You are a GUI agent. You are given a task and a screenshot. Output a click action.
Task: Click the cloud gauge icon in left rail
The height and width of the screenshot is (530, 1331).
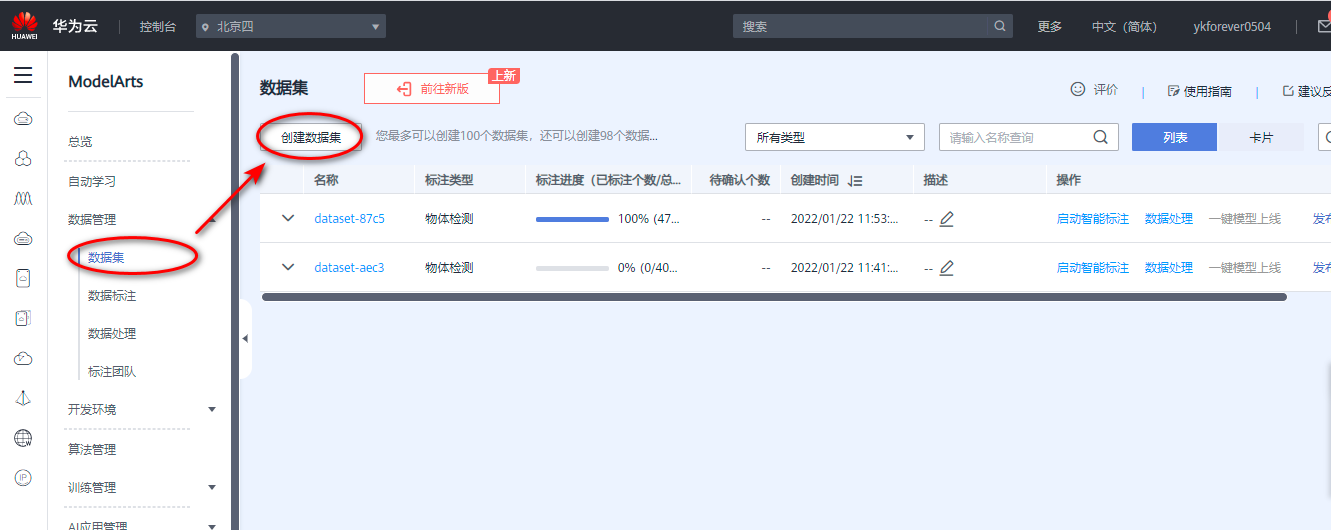[x=23, y=358]
